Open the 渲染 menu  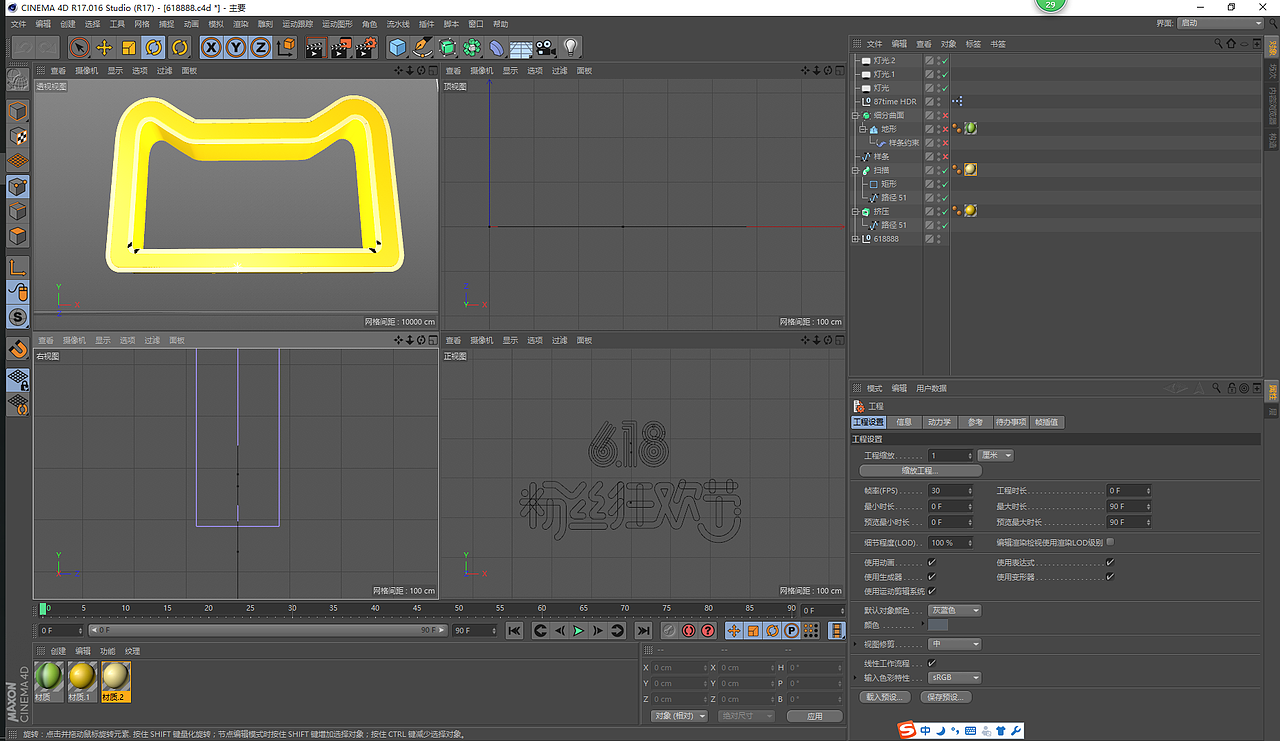(x=240, y=24)
